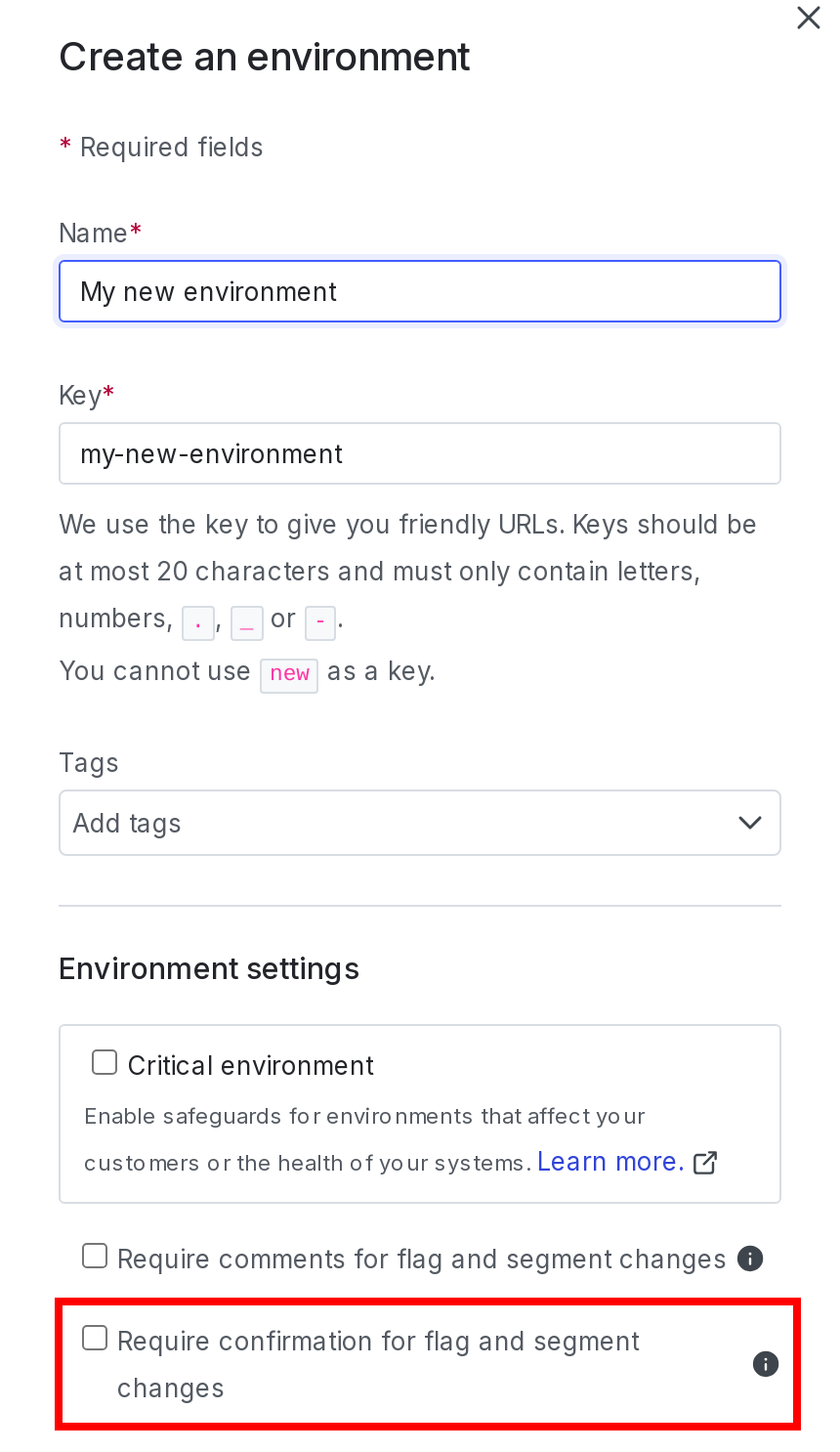Check Require comments for flag and segment changes
This screenshot has width=840, height=1452.
(x=95, y=1256)
